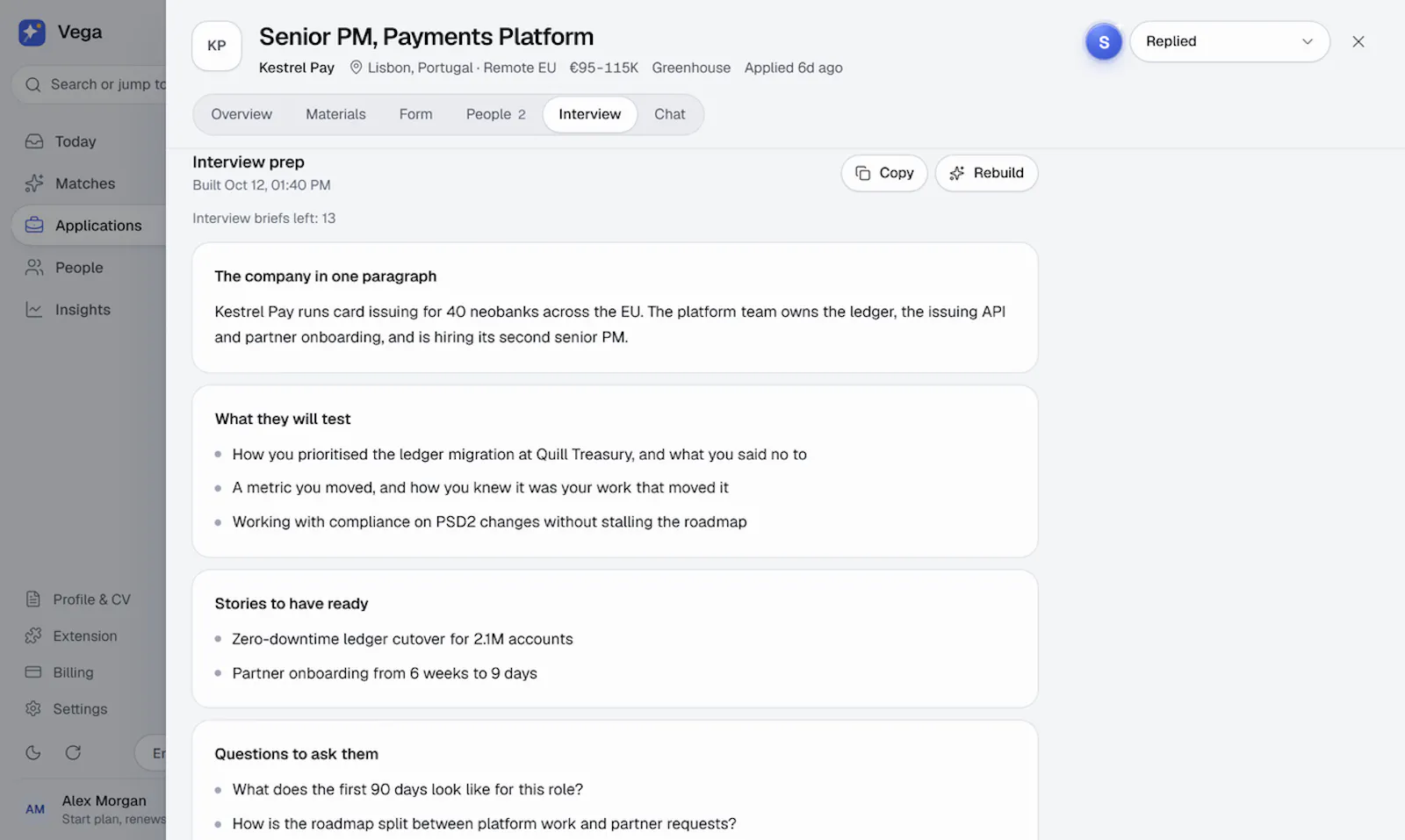1405x840 pixels.
Task: Select Applications briefcase icon in sidebar
Action: [x=34, y=226]
